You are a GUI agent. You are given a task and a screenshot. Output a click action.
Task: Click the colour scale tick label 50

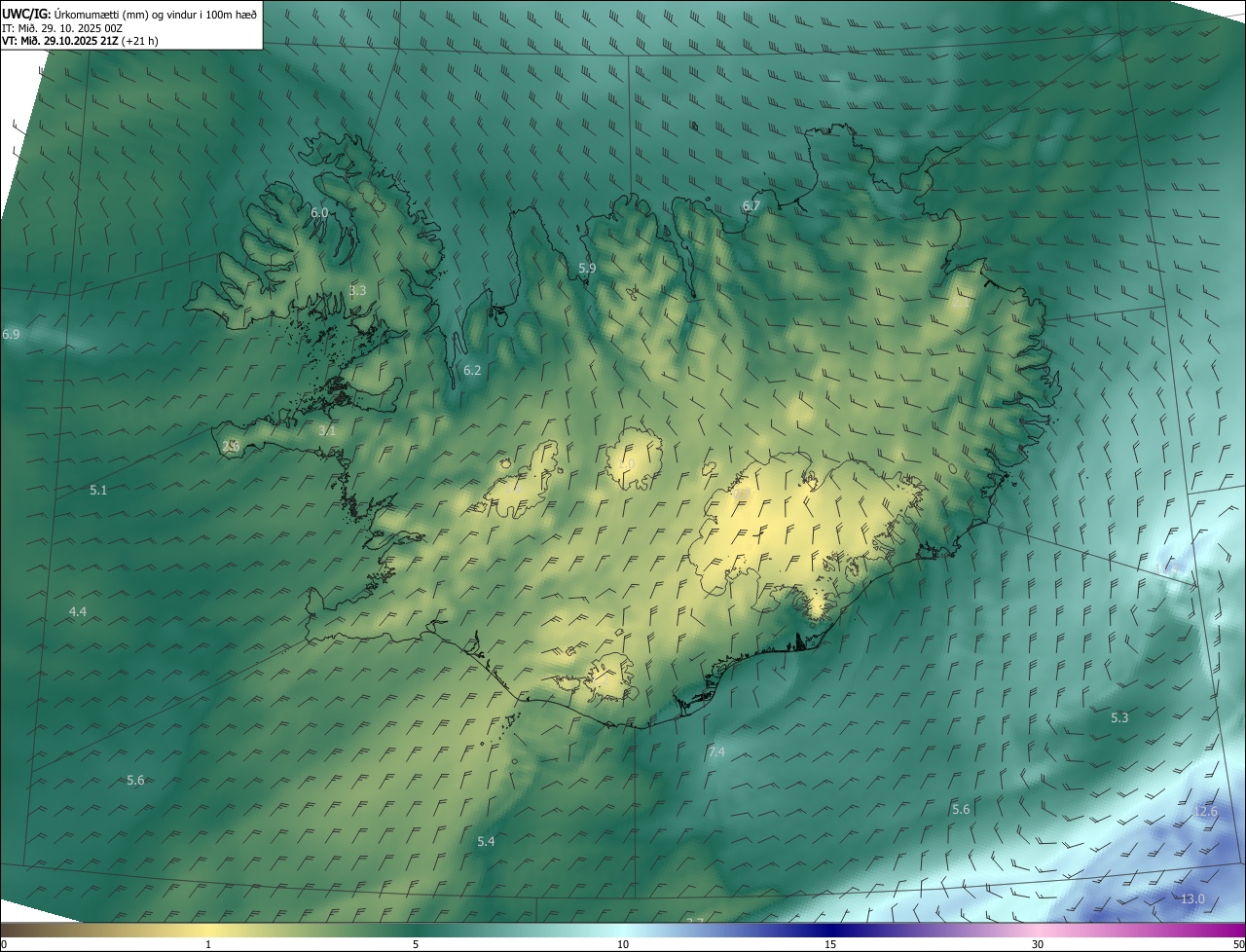coord(1238,944)
